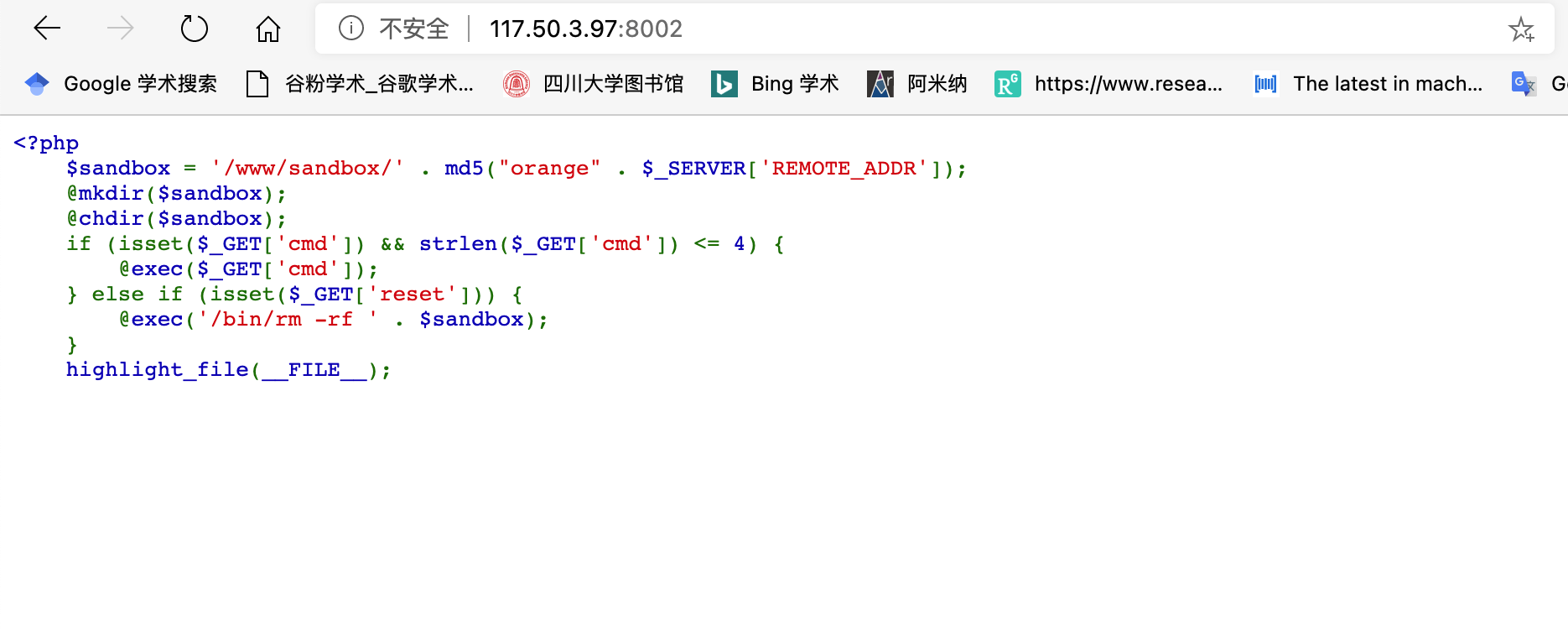Click the '<?php' opening tag text

coord(46,143)
